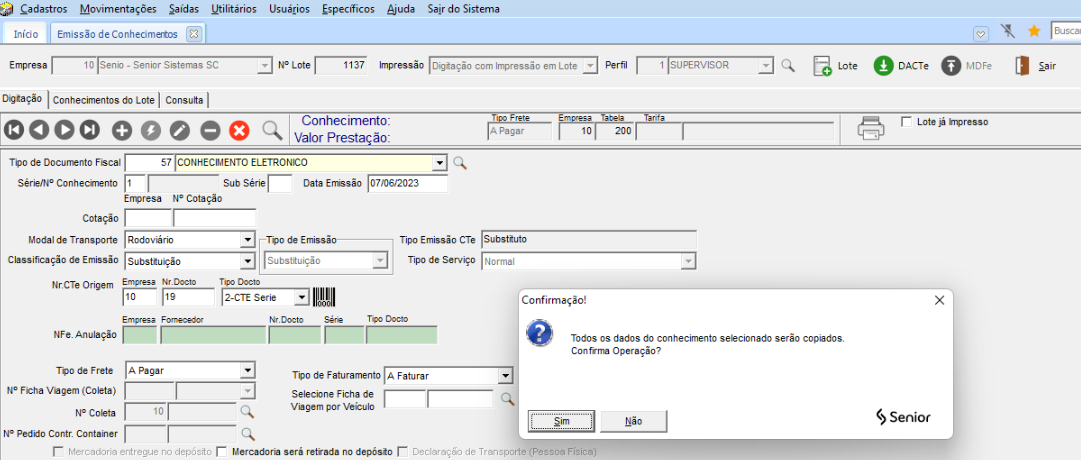Switch to Consulta tab
Image resolution: width=1081 pixels, height=460 pixels.
click(184, 100)
